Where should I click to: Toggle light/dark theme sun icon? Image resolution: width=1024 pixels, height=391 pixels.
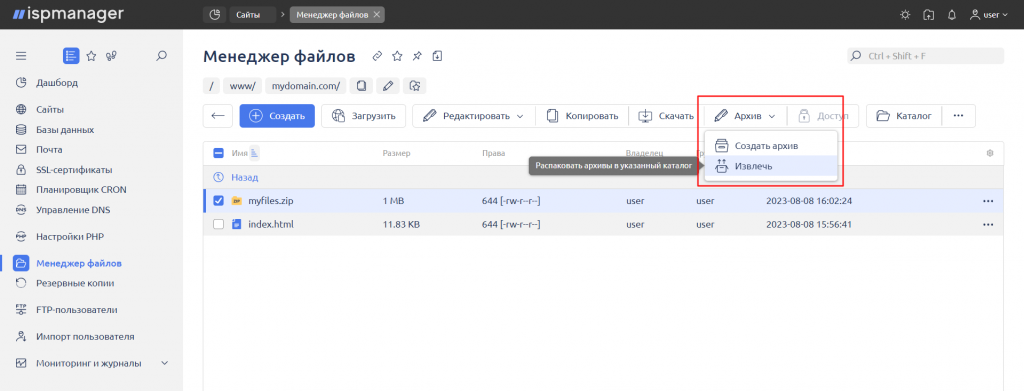pos(904,14)
